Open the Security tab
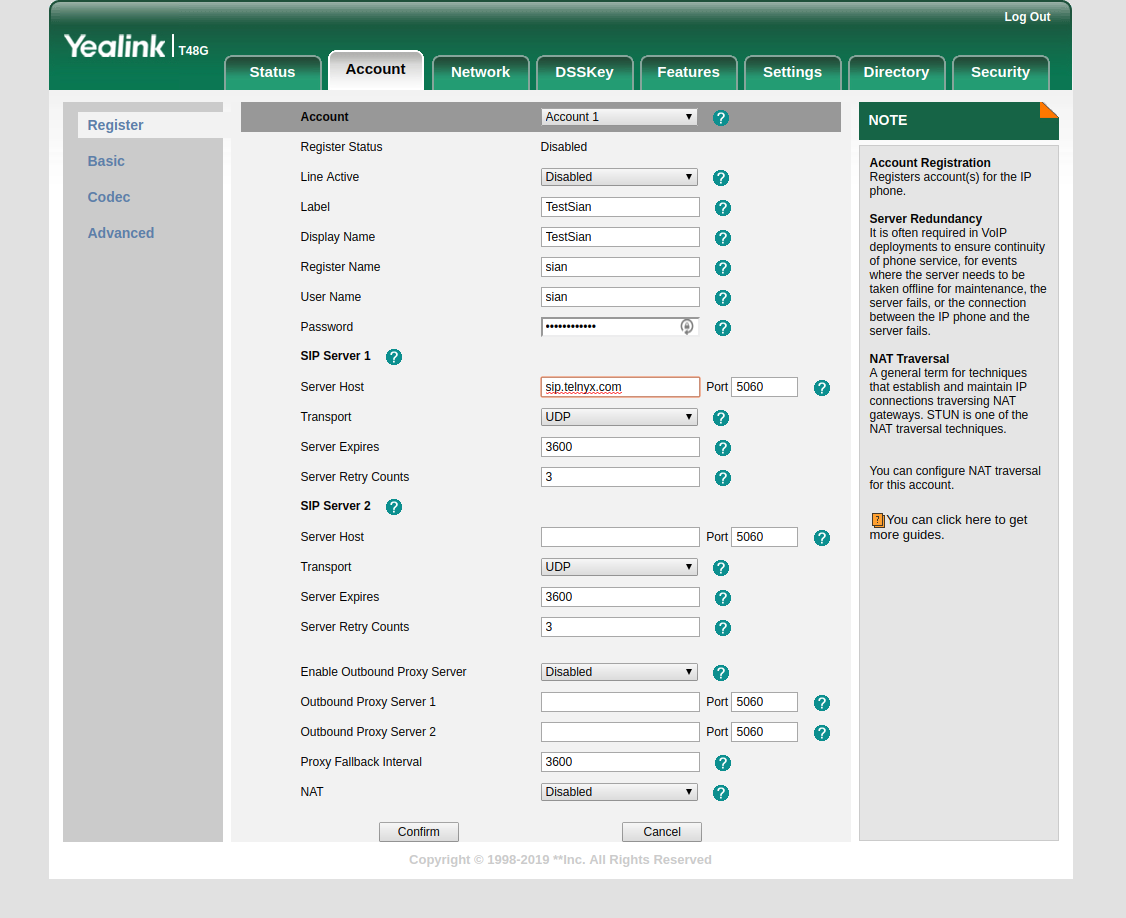 [x=1000, y=73]
